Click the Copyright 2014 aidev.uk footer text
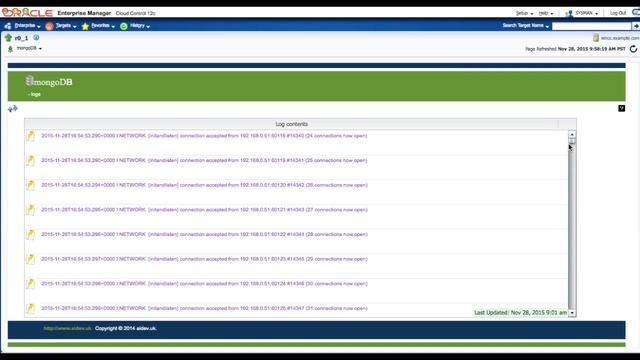This screenshot has height=360, width=640. 126,328
